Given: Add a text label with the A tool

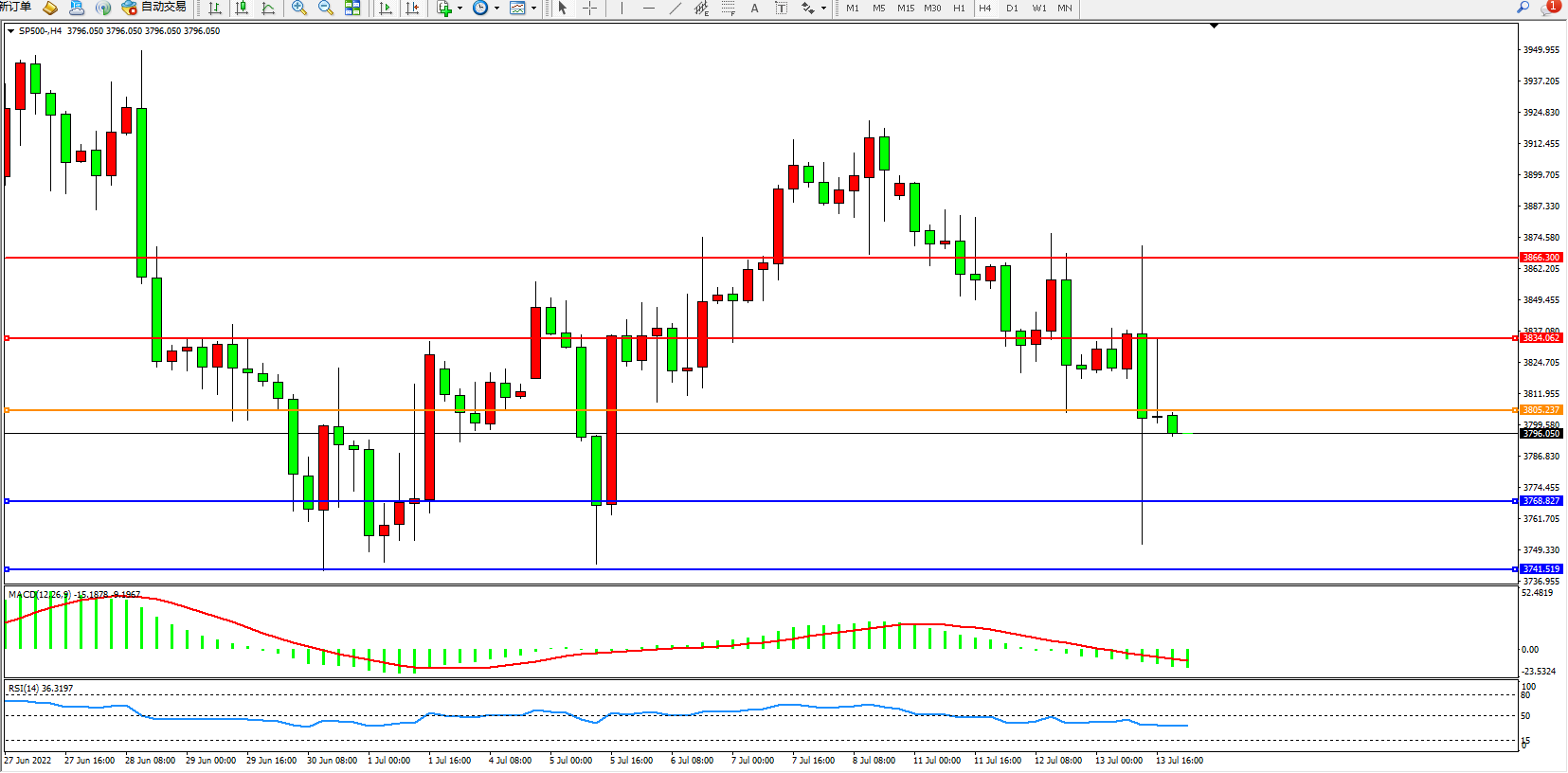Looking at the screenshot, I should [754, 9].
